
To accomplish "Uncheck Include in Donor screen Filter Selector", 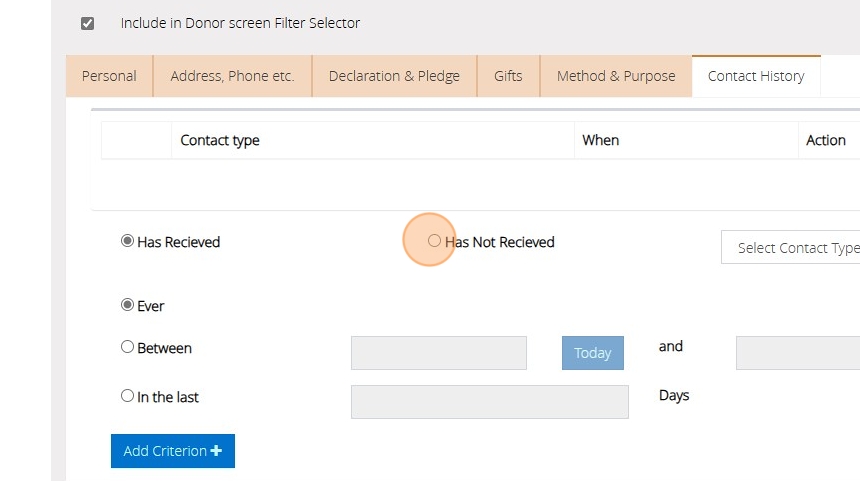I will click(x=88, y=23).
